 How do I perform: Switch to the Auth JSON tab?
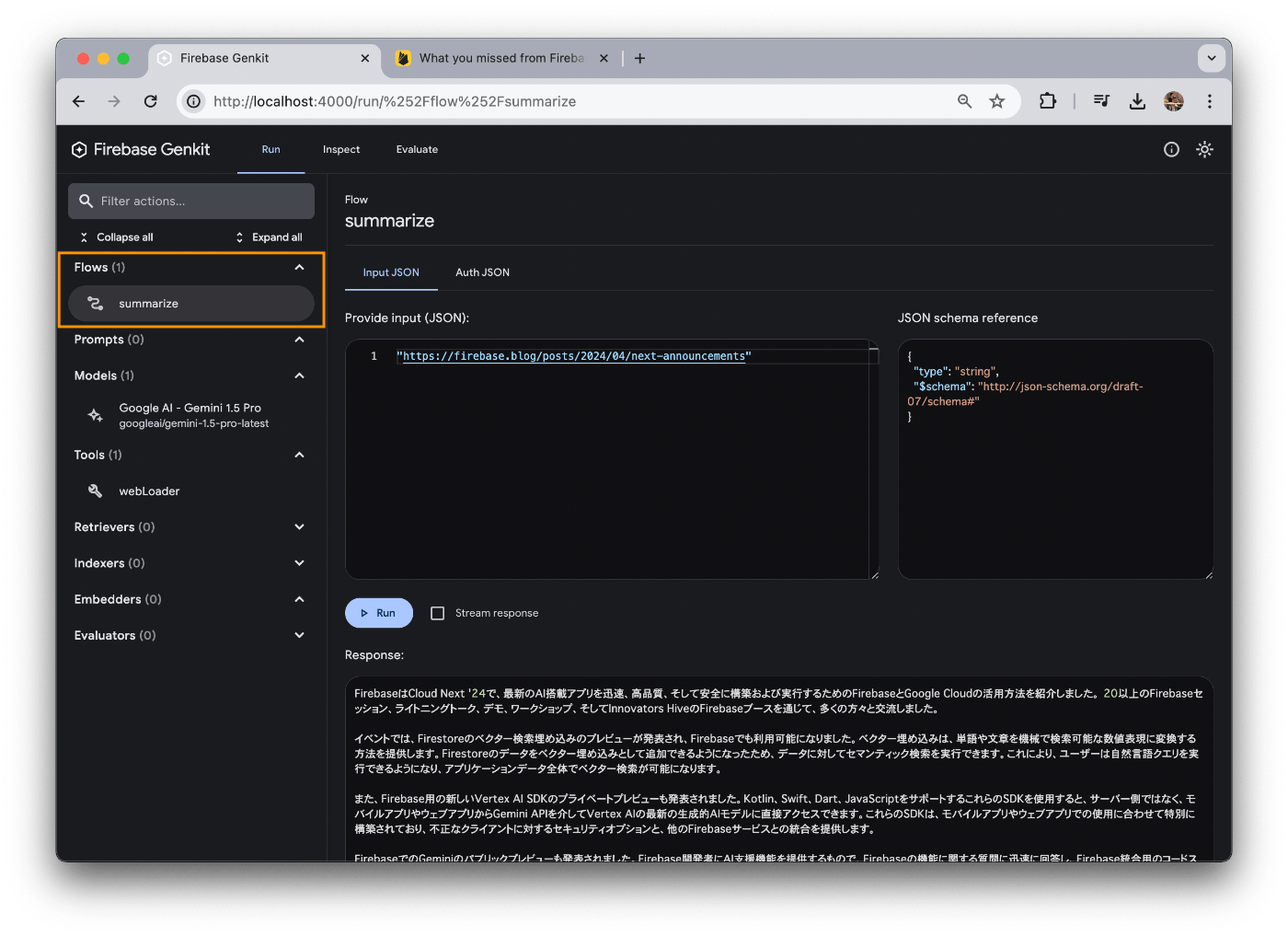tap(482, 272)
